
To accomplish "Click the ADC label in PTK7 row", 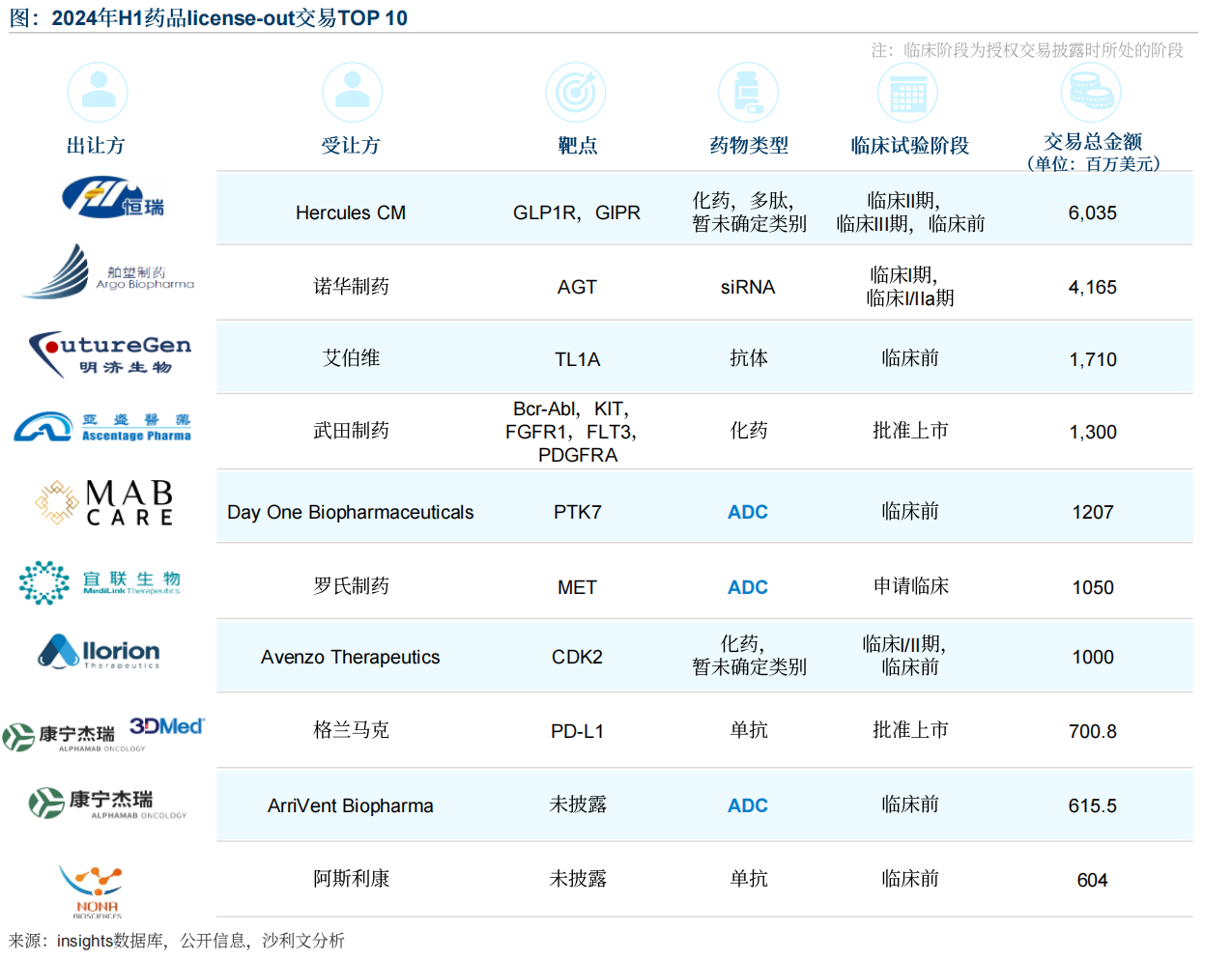I will [x=748, y=512].
